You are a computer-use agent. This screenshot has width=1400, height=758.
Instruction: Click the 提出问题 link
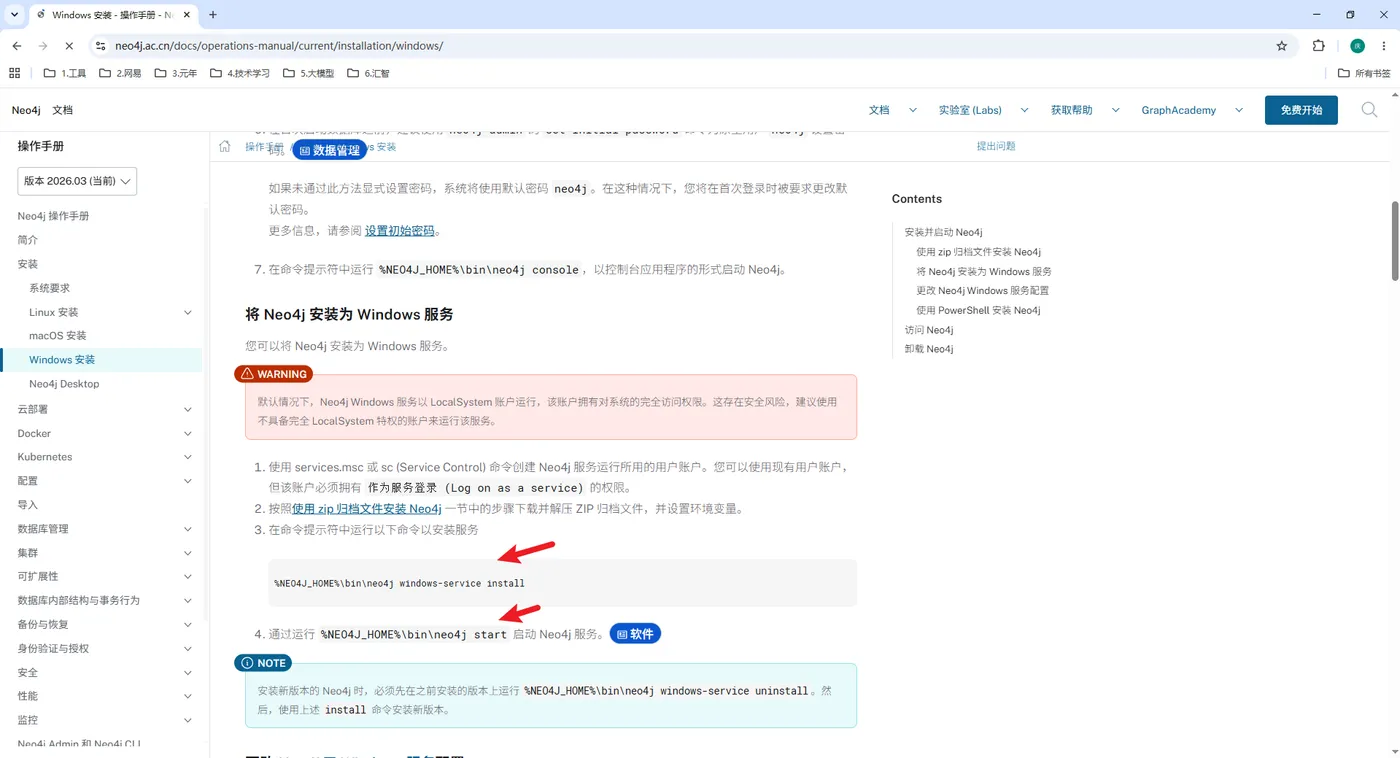[x=996, y=146]
